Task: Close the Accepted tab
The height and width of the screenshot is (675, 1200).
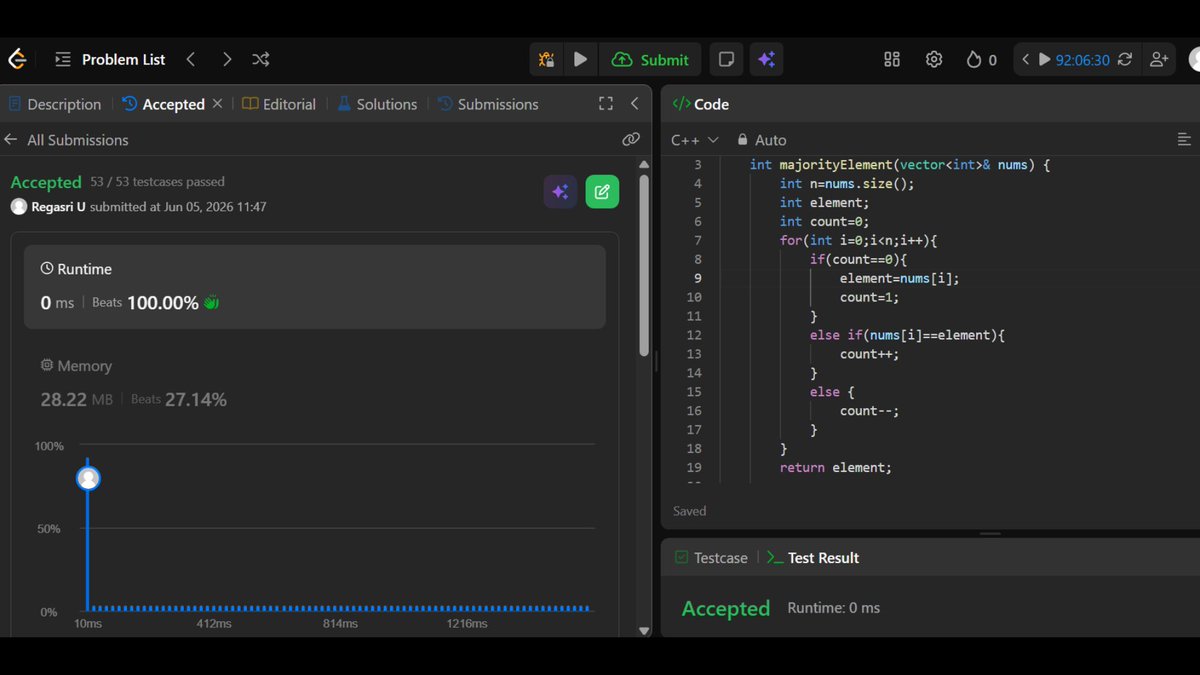Action: [218, 104]
